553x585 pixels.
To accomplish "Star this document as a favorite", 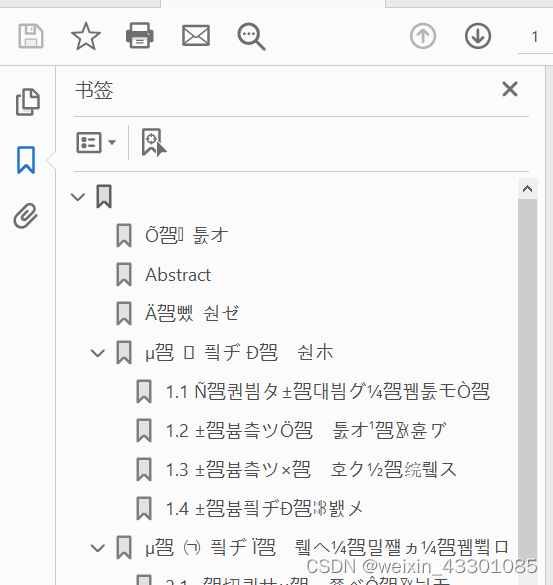I will tap(86, 36).
